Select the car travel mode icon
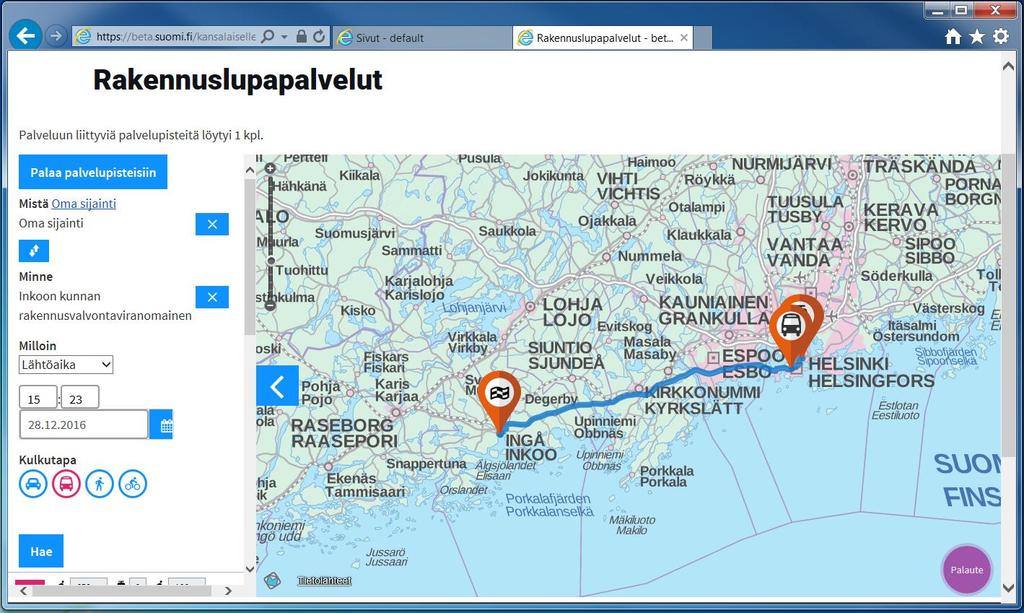 pos(33,484)
